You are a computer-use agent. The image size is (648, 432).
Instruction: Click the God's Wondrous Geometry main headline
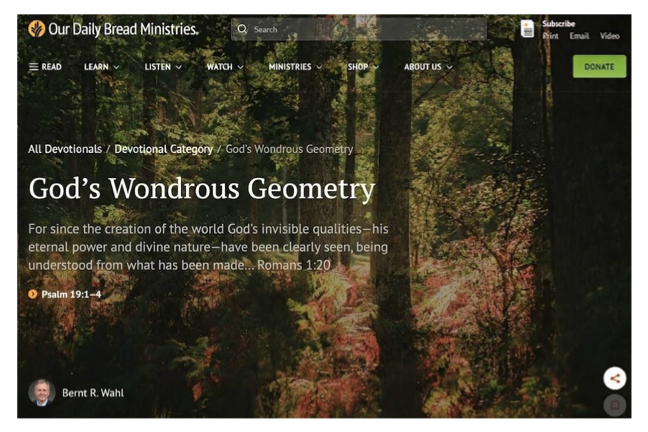[x=202, y=188]
